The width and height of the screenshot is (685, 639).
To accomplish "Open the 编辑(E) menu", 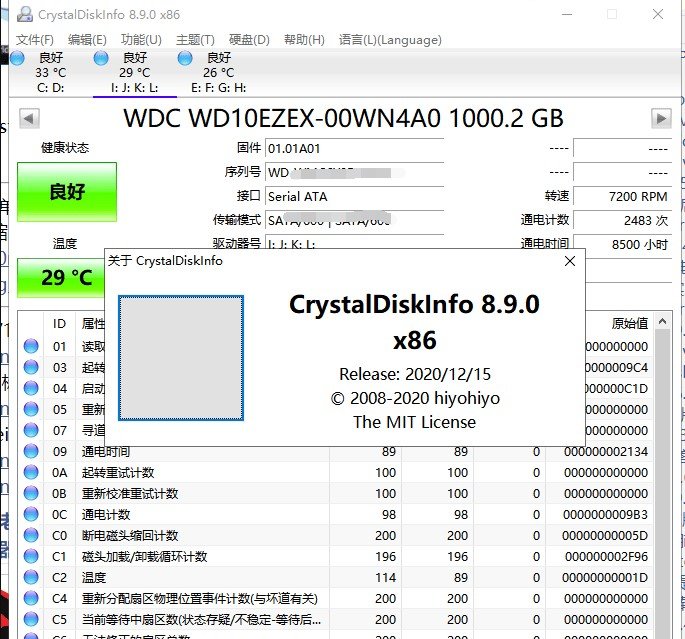I will 87,40.
